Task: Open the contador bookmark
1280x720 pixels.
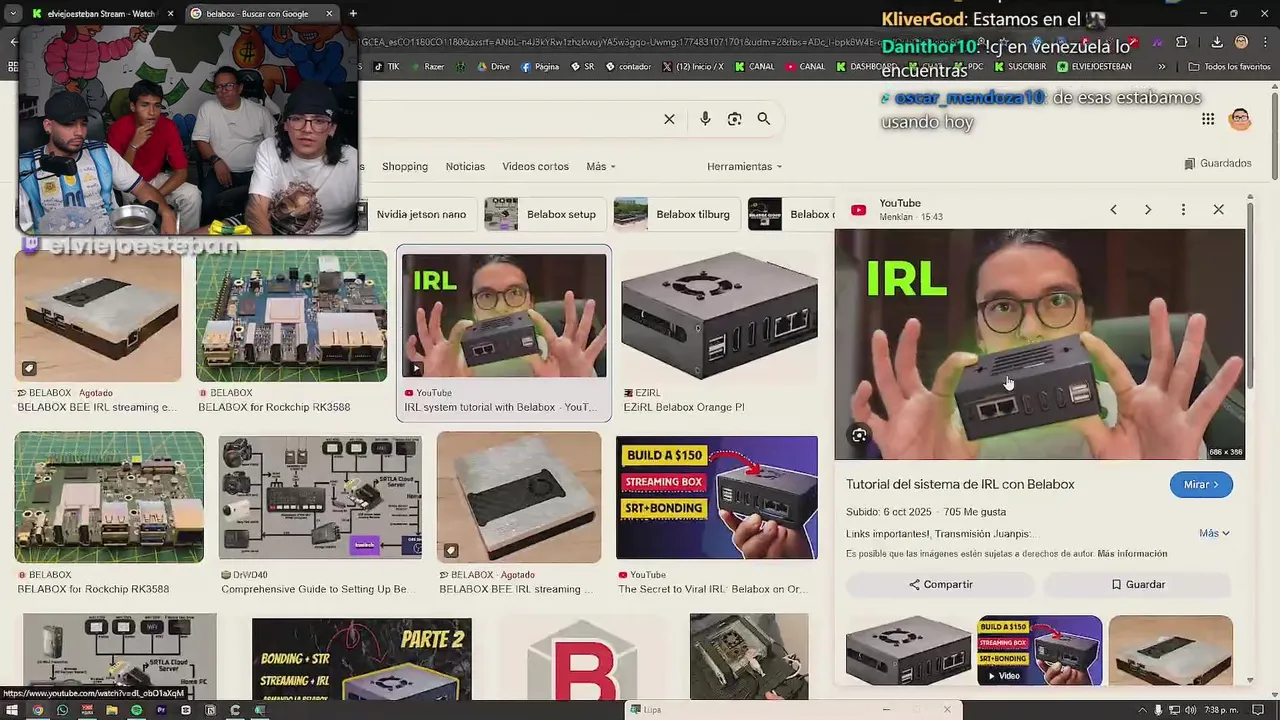Action: [627, 67]
